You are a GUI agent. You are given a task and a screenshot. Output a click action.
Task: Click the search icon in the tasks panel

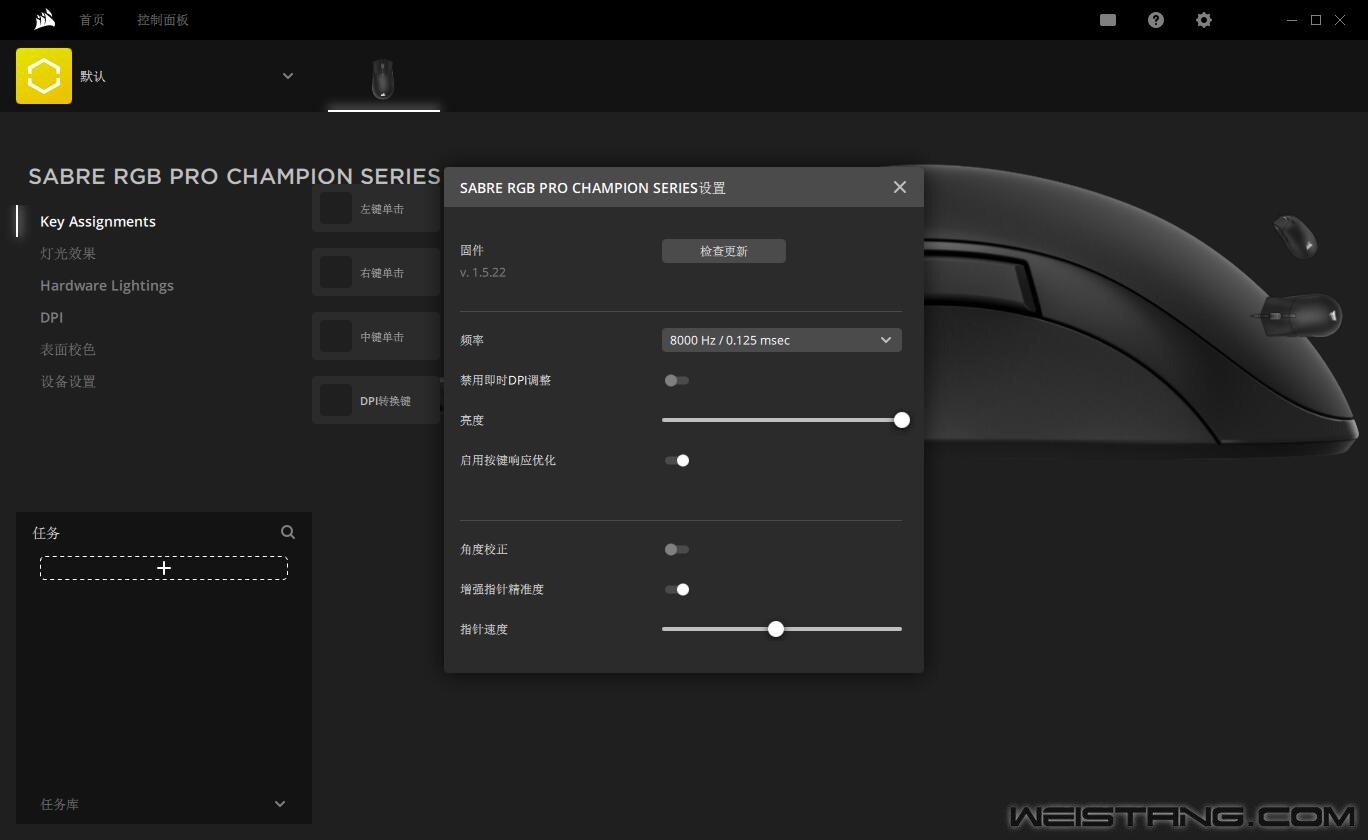pos(288,532)
